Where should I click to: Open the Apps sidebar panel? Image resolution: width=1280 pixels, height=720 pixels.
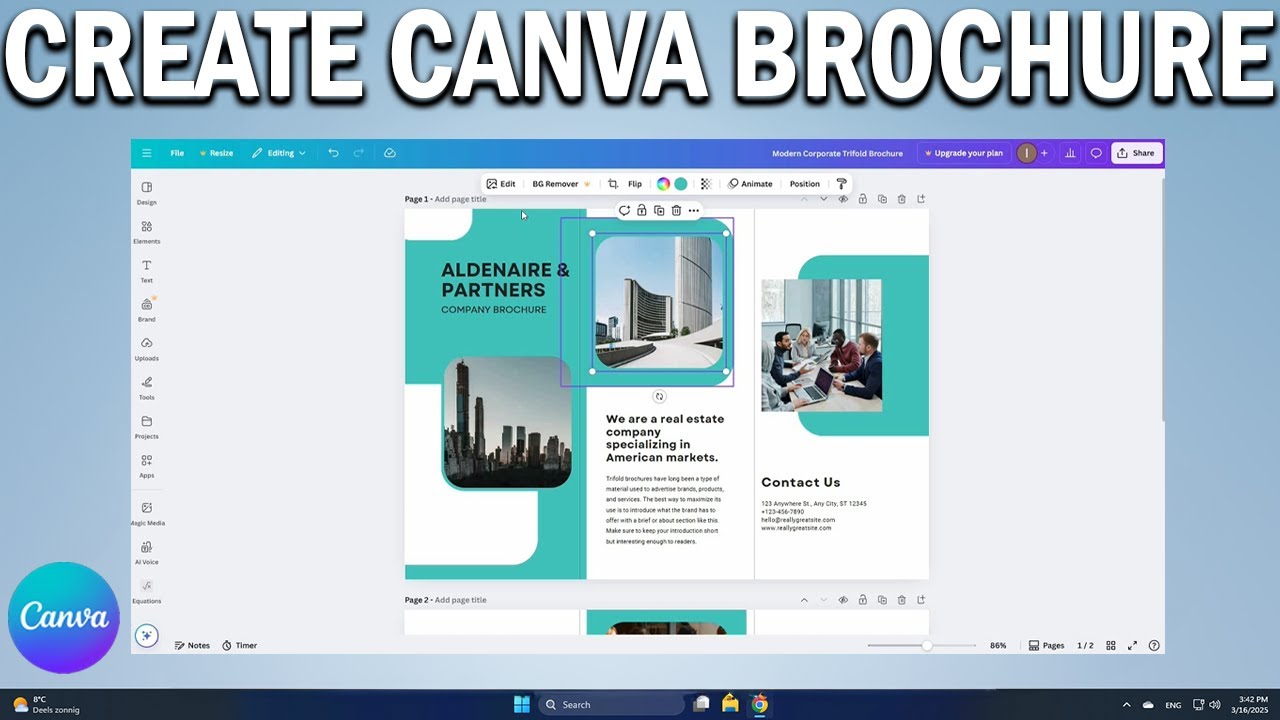coord(147,466)
